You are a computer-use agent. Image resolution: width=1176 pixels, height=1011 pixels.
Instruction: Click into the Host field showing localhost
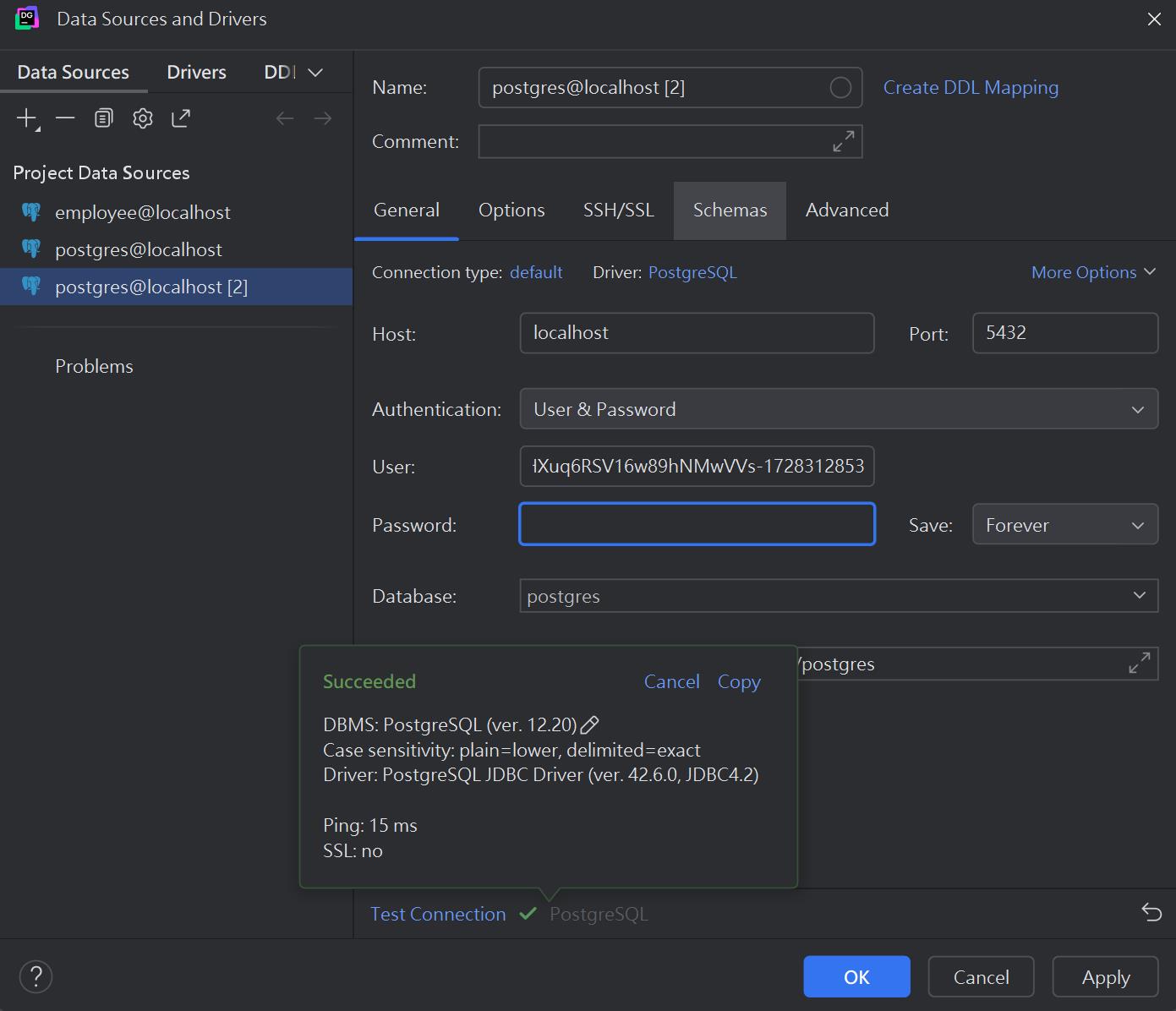pos(697,333)
